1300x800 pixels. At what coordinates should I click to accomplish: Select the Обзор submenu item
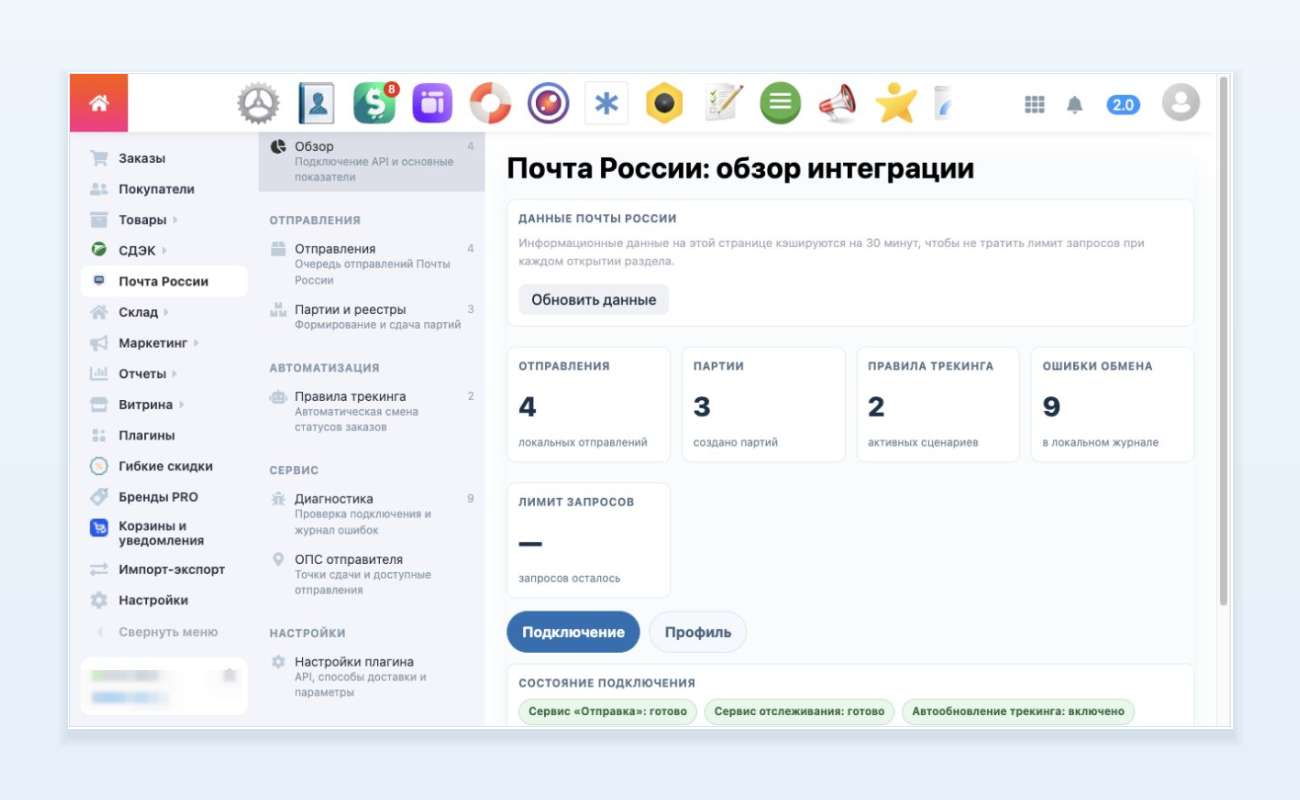click(x=372, y=161)
